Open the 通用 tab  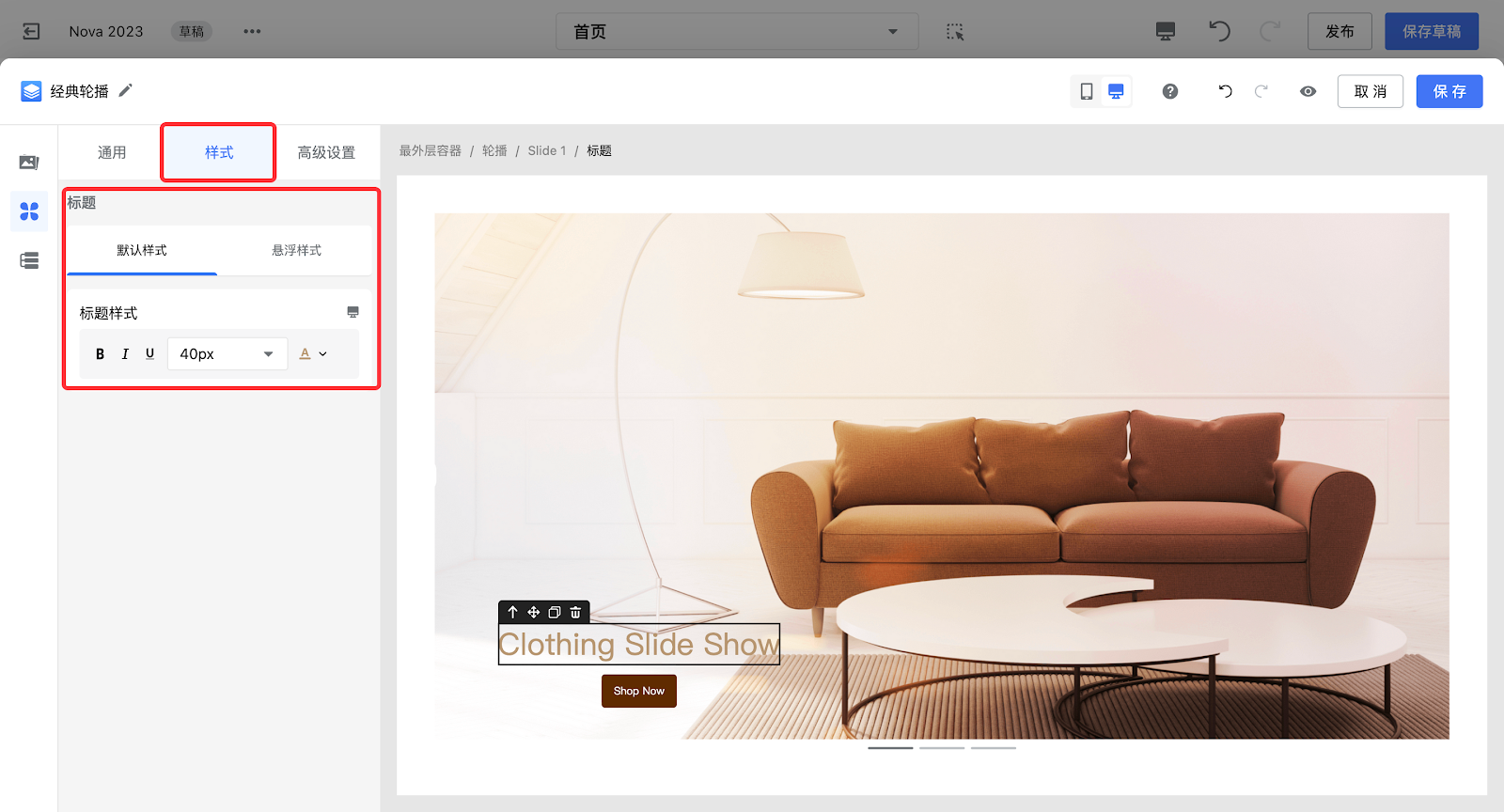pos(112,152)
